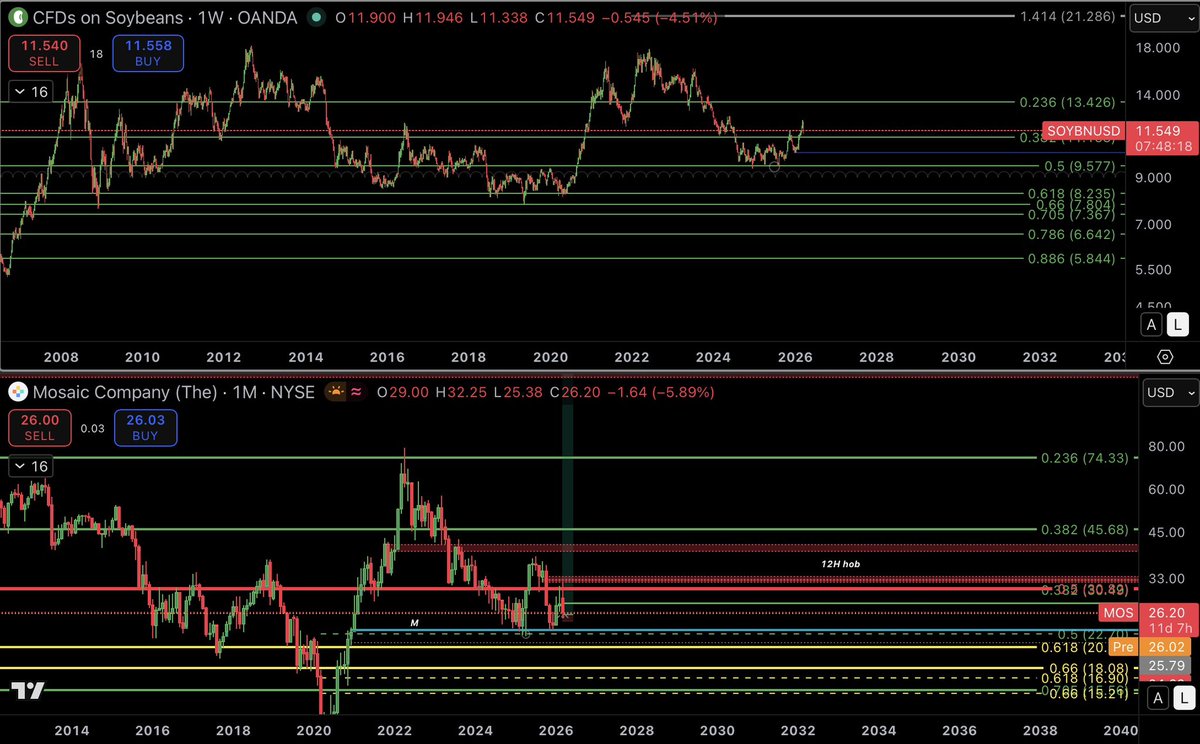Click 2038 on Mosaic time axis
The image size is (1200, 744).
(1038, 731)
